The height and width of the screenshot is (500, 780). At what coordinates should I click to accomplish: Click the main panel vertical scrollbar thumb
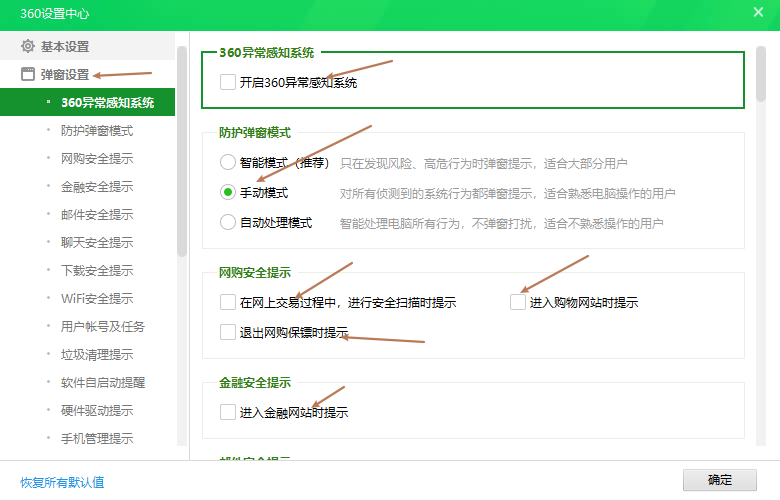point(760,74)
